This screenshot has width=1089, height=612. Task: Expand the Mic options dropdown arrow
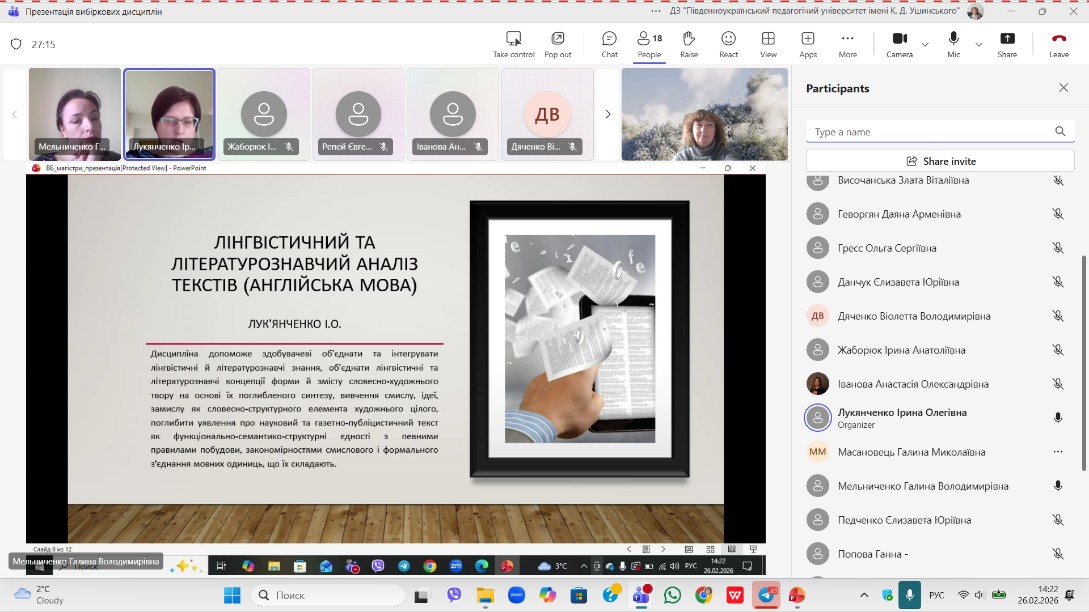(x=979, y=44)
